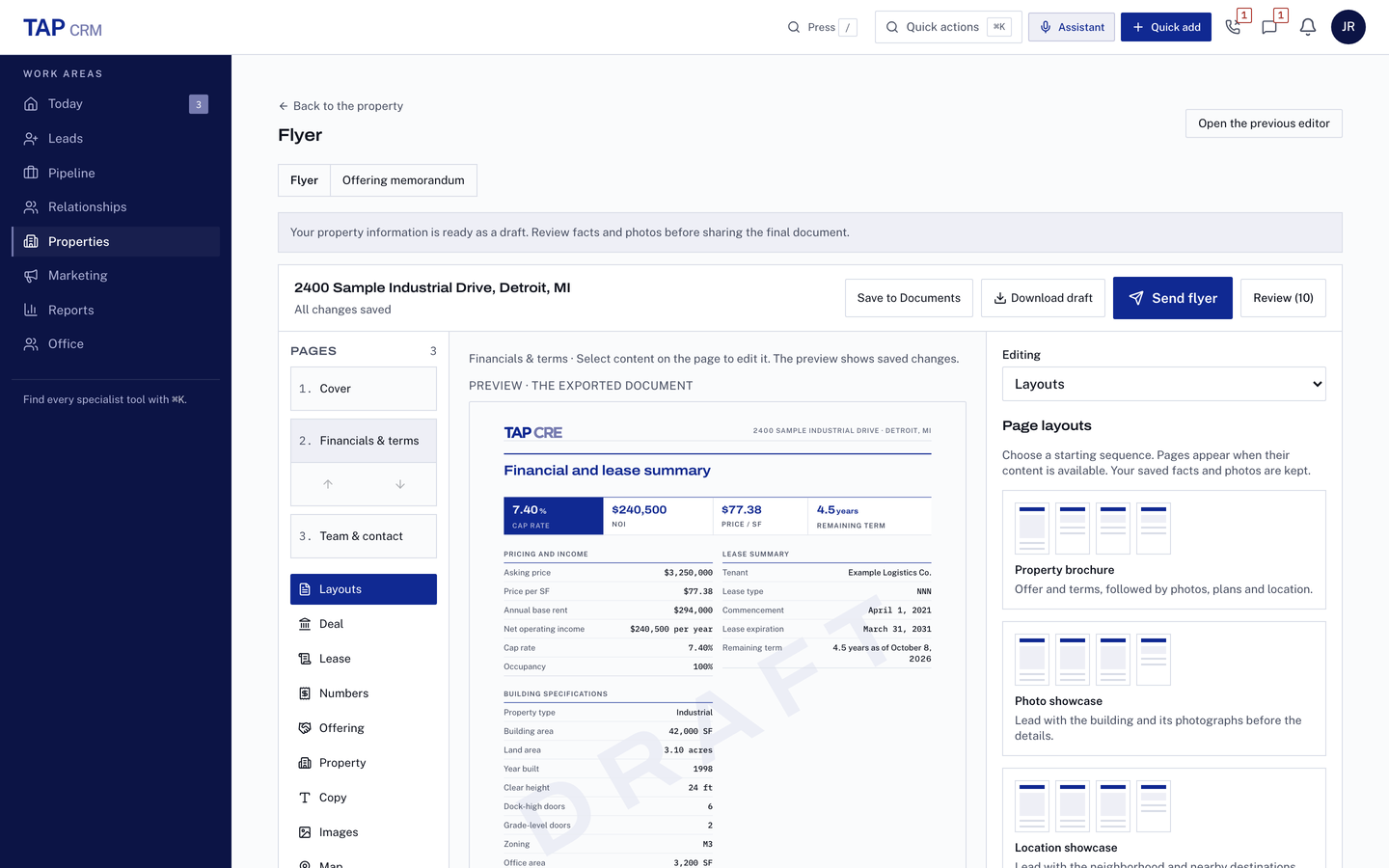Go back to the property

coord(340,106)
